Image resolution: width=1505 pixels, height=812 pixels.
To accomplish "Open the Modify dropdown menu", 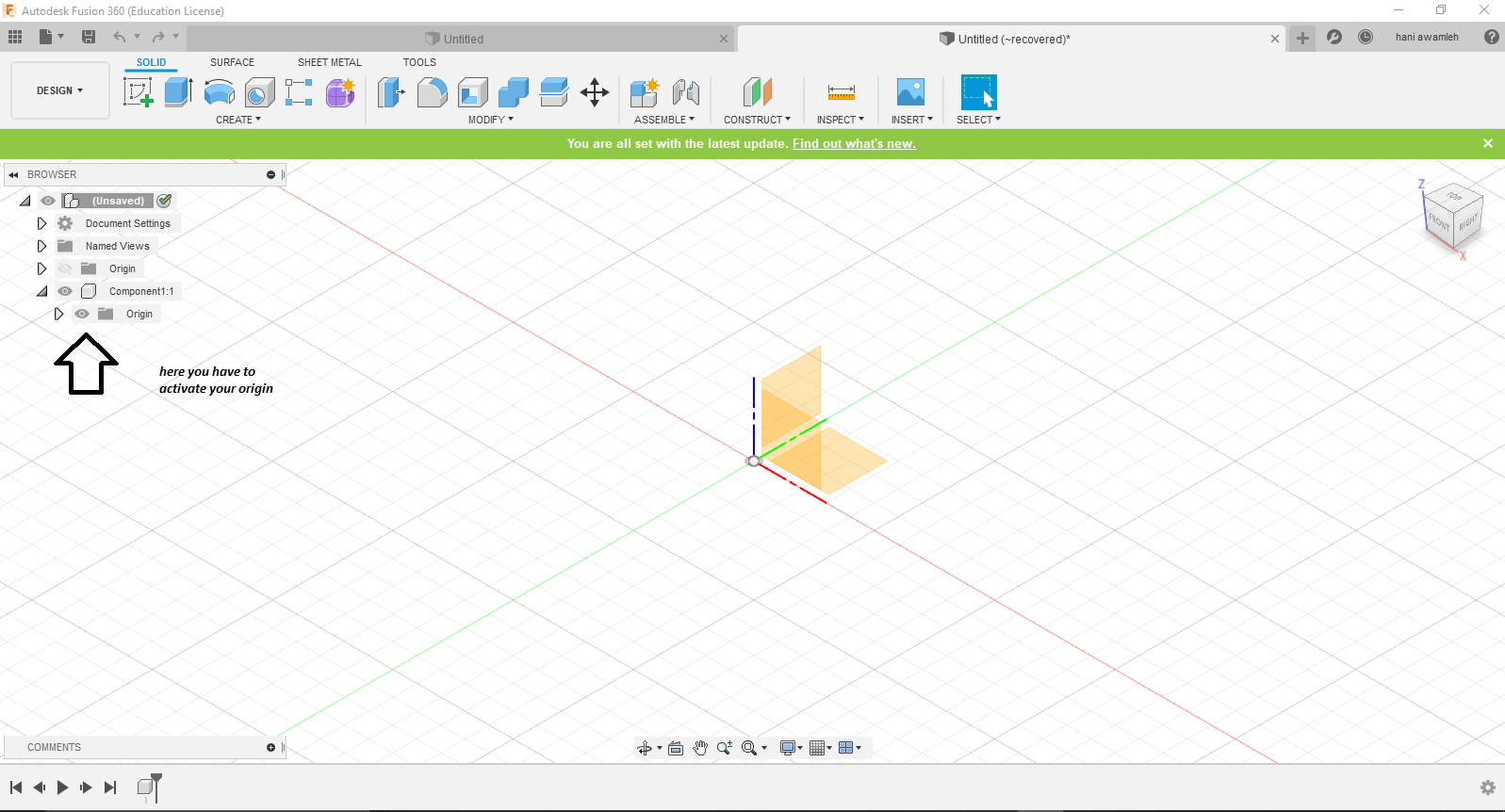I will point(491,120).
